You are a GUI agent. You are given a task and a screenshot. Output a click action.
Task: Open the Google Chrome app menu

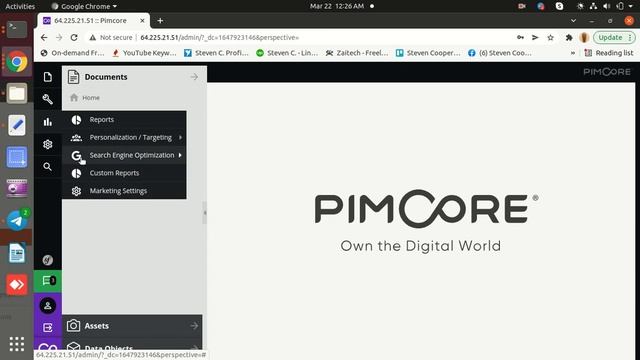point(84,6)
